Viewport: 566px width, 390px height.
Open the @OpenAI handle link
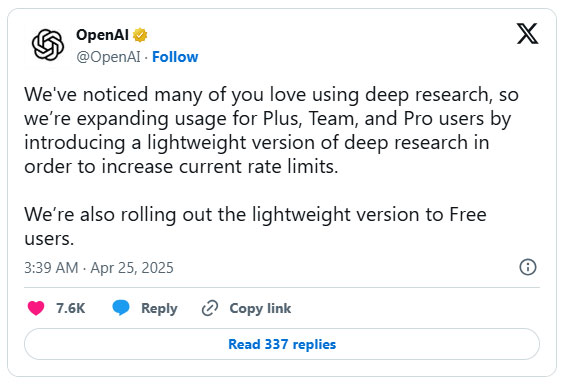pos(108,57)
